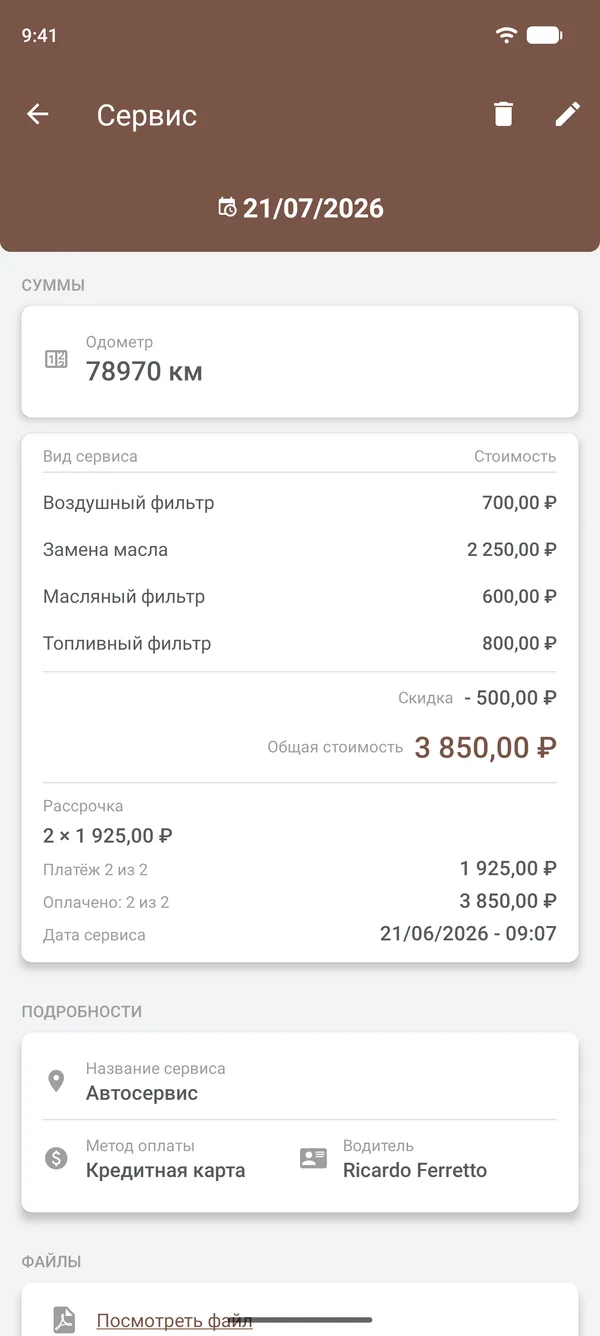Viewport: 600px width, 1336px height.
Task: Go back using the arrow icon
Action: point(38,115)
